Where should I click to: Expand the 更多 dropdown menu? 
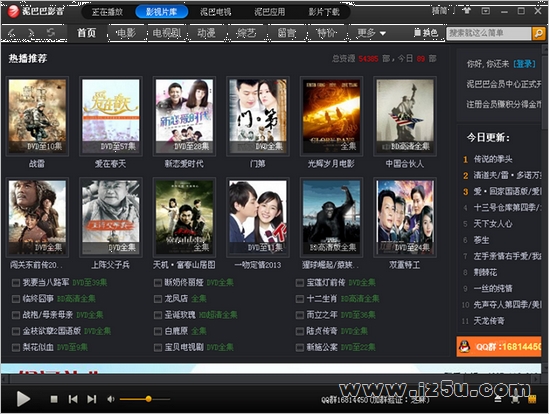371,33
